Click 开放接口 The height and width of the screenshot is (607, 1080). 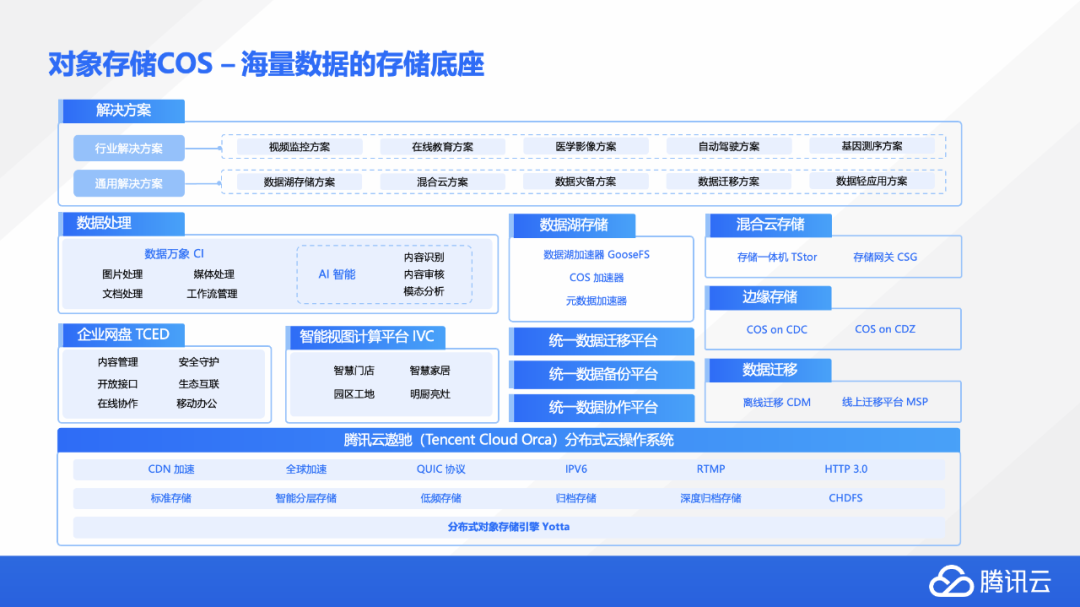pos(118,384)
